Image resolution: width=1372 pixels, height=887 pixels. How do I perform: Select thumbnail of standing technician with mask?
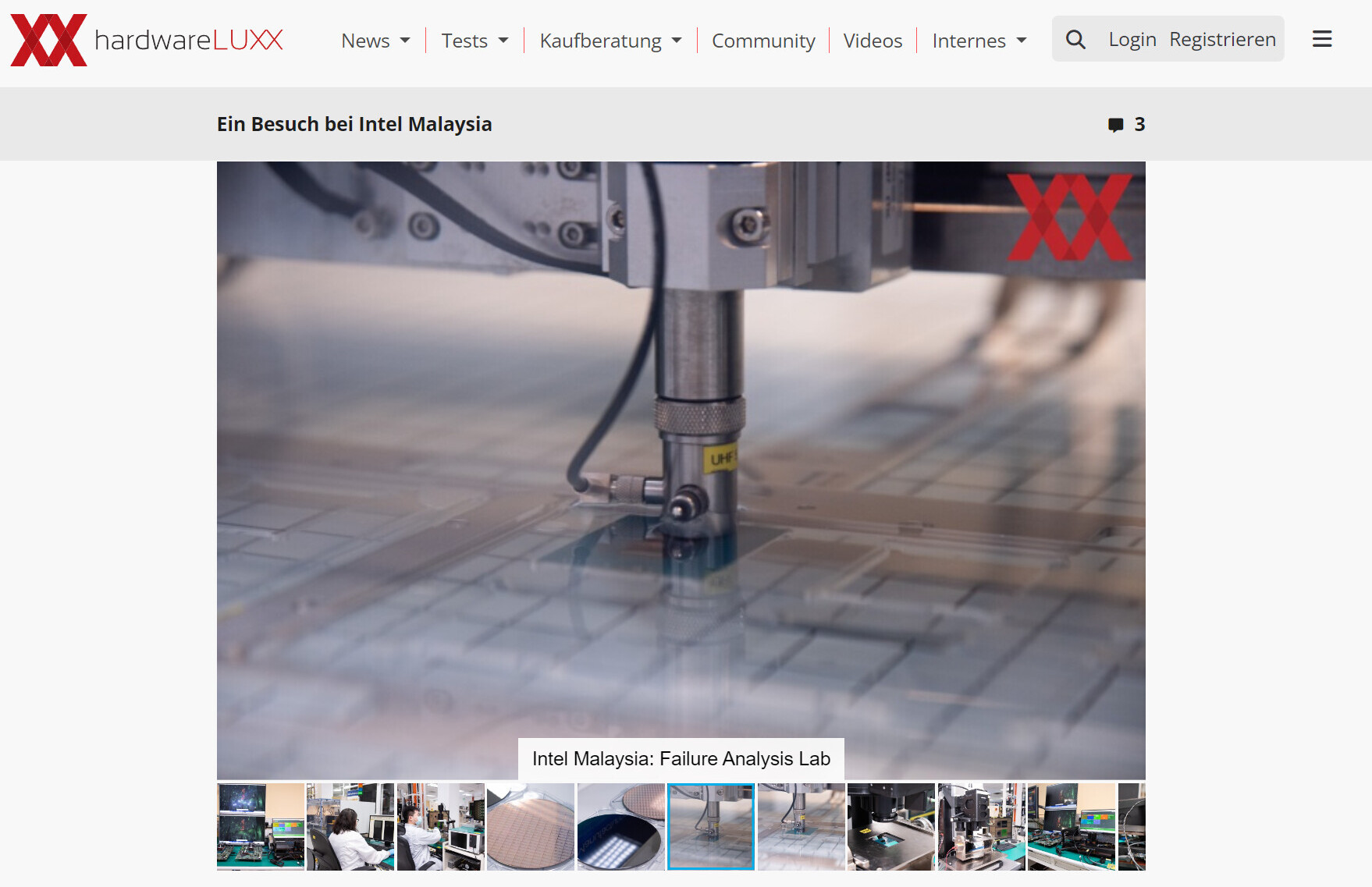click(x=441, y=827)
